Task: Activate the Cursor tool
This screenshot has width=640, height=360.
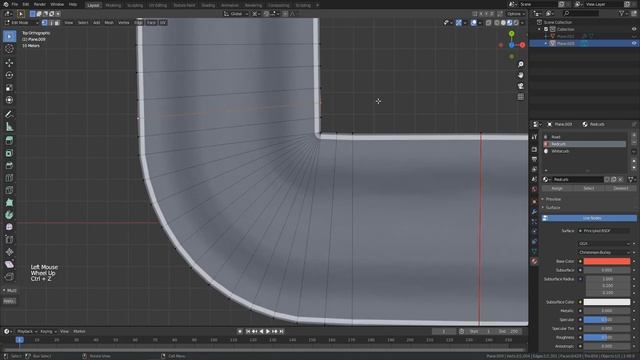Action: [x=9, y=49]
